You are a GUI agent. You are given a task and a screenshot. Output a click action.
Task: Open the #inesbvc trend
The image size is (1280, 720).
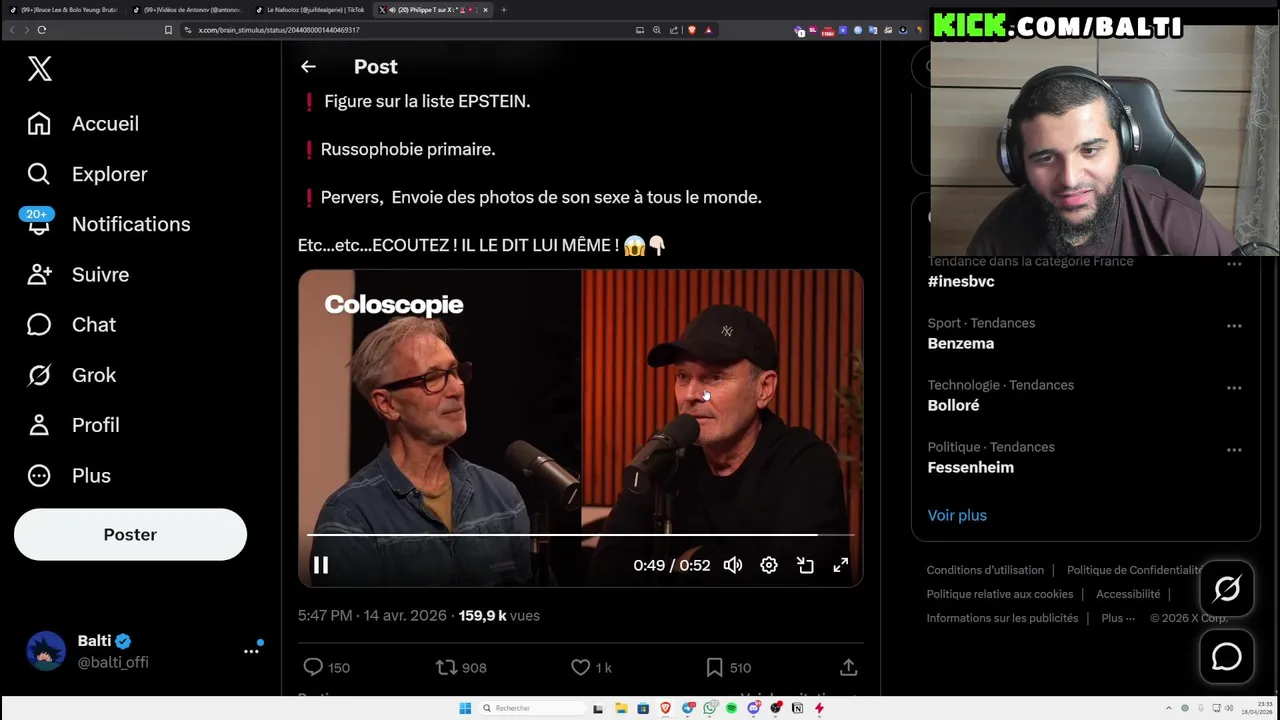point(961,281)
